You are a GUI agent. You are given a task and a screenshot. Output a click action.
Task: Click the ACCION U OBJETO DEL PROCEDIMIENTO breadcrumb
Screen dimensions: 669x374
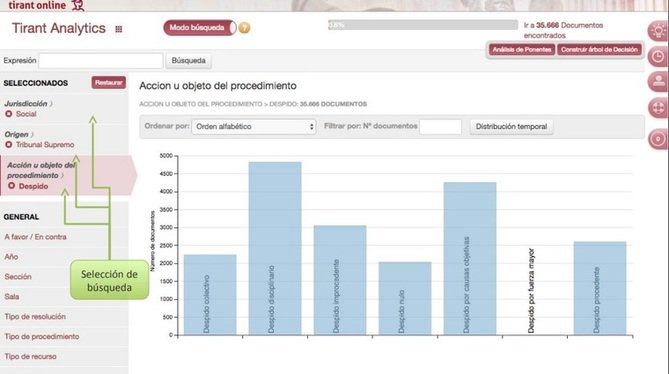click(x=201, y=104)
